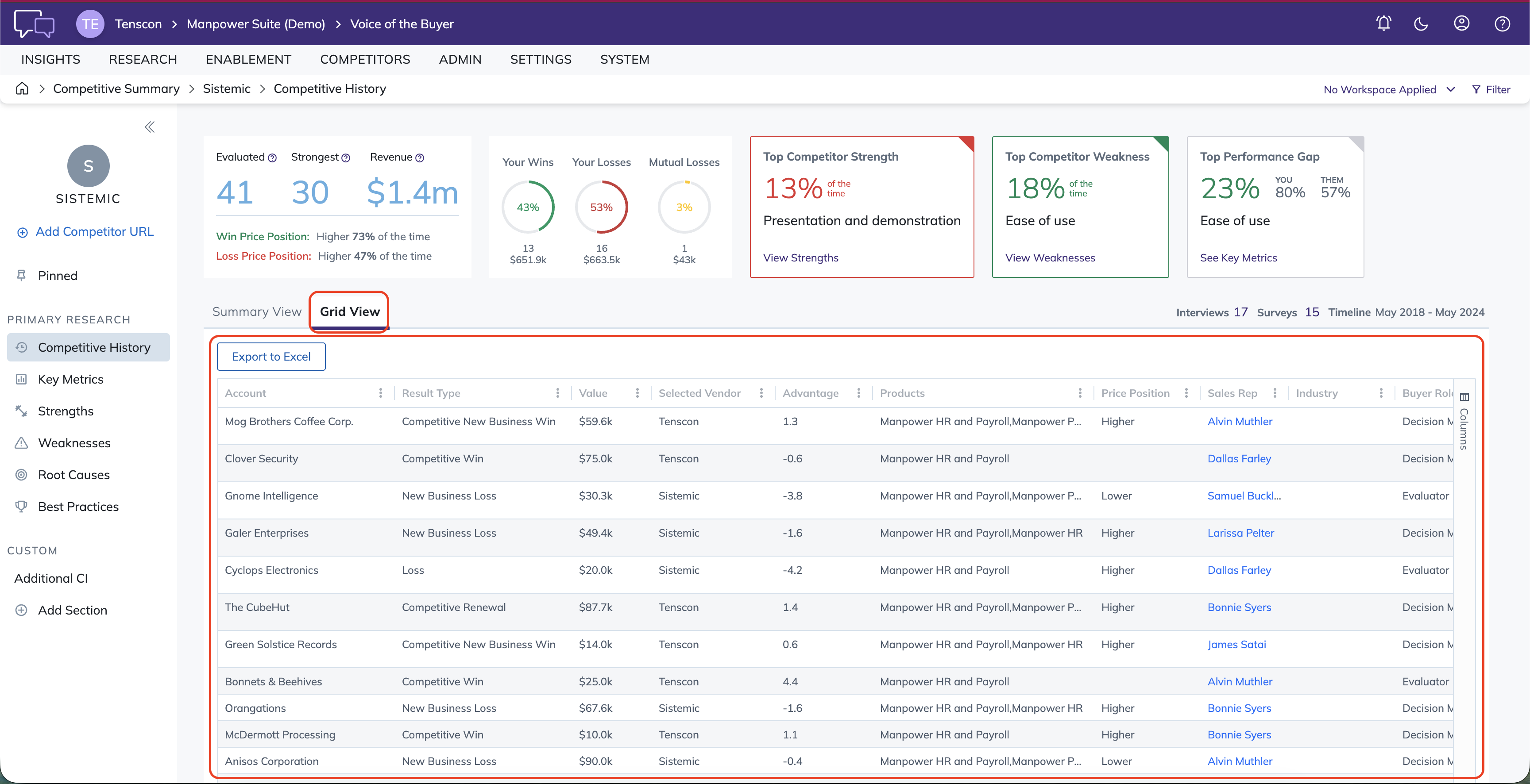Toggle dark mode moon icon
Image resolution: width=1530 pixels, height=784 pixels.
click(x=1421, y=24)
